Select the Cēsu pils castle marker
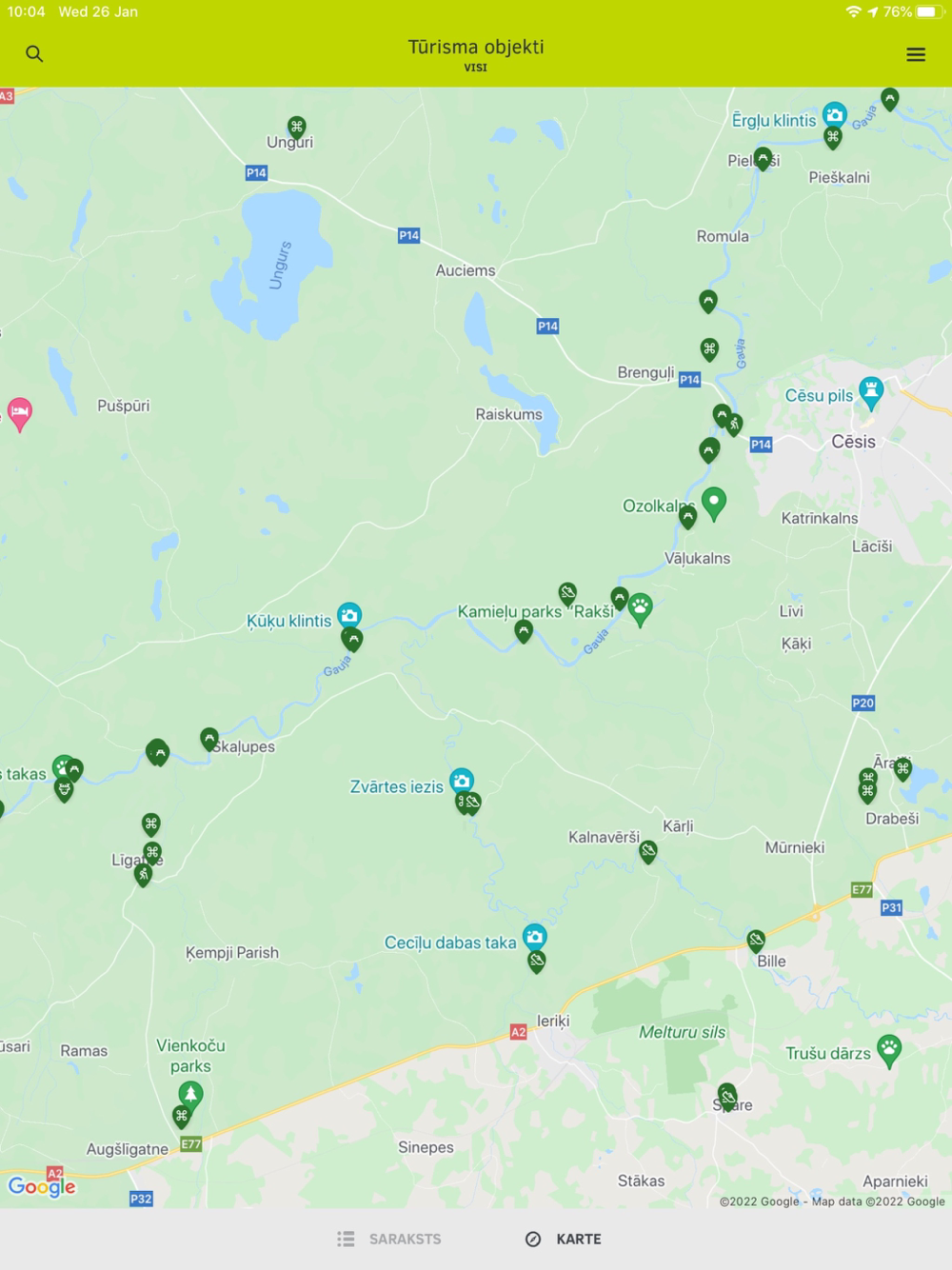 (871, 391)
